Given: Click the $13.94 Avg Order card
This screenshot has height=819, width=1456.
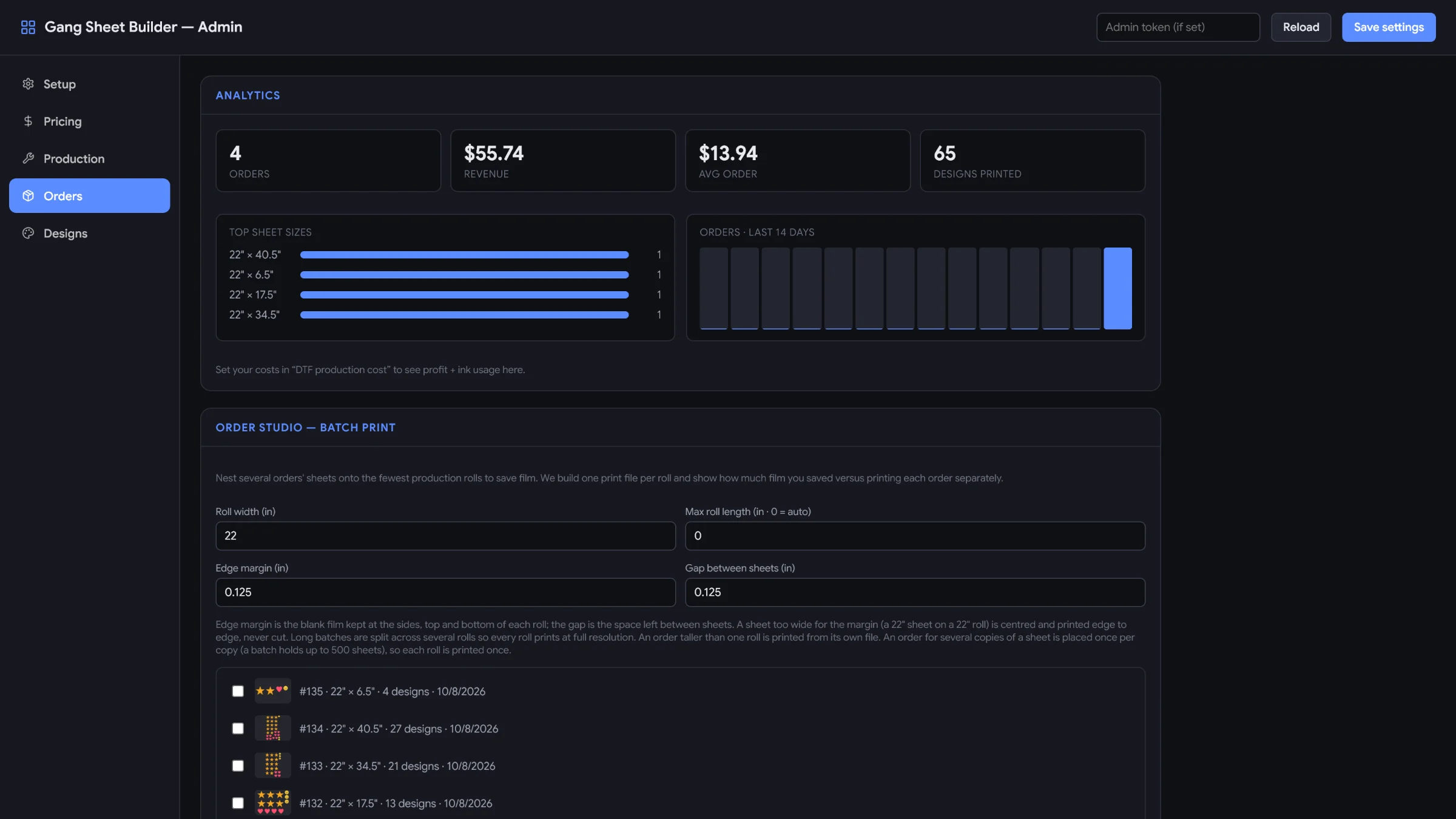Looking at the screenshot, I should coord(797,160).
